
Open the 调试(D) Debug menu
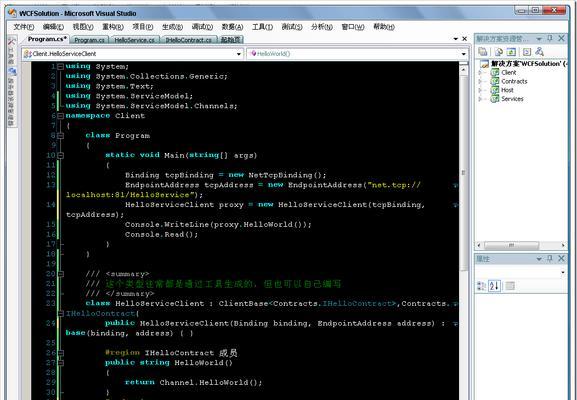202,27
